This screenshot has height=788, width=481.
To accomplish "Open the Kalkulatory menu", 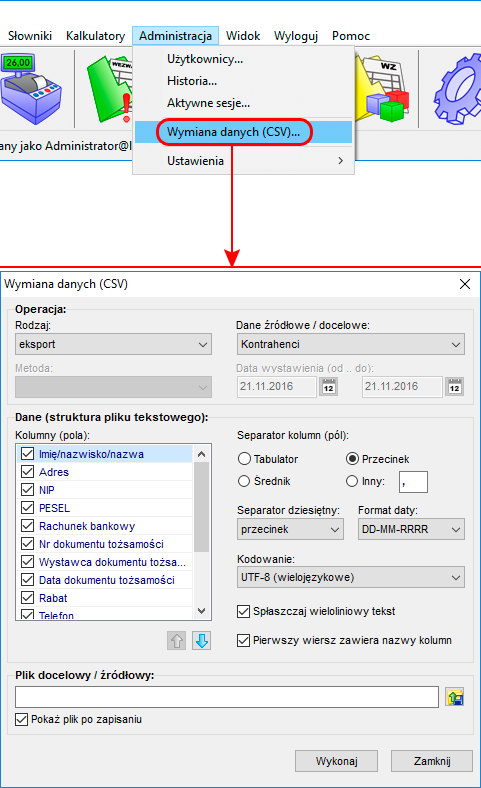I will [95, 36].
